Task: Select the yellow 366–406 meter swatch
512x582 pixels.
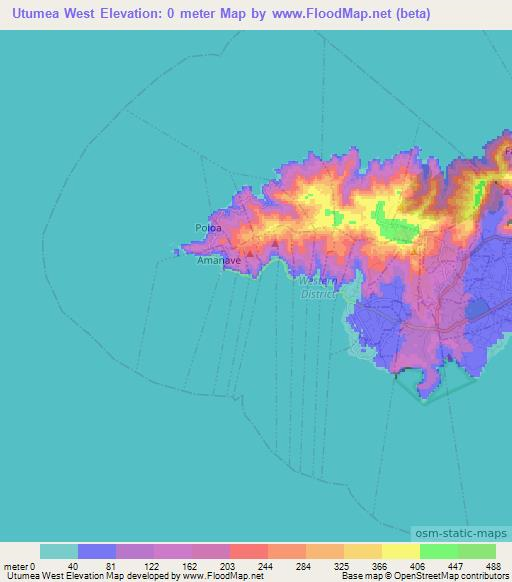Action: click(x=401, y=552)
